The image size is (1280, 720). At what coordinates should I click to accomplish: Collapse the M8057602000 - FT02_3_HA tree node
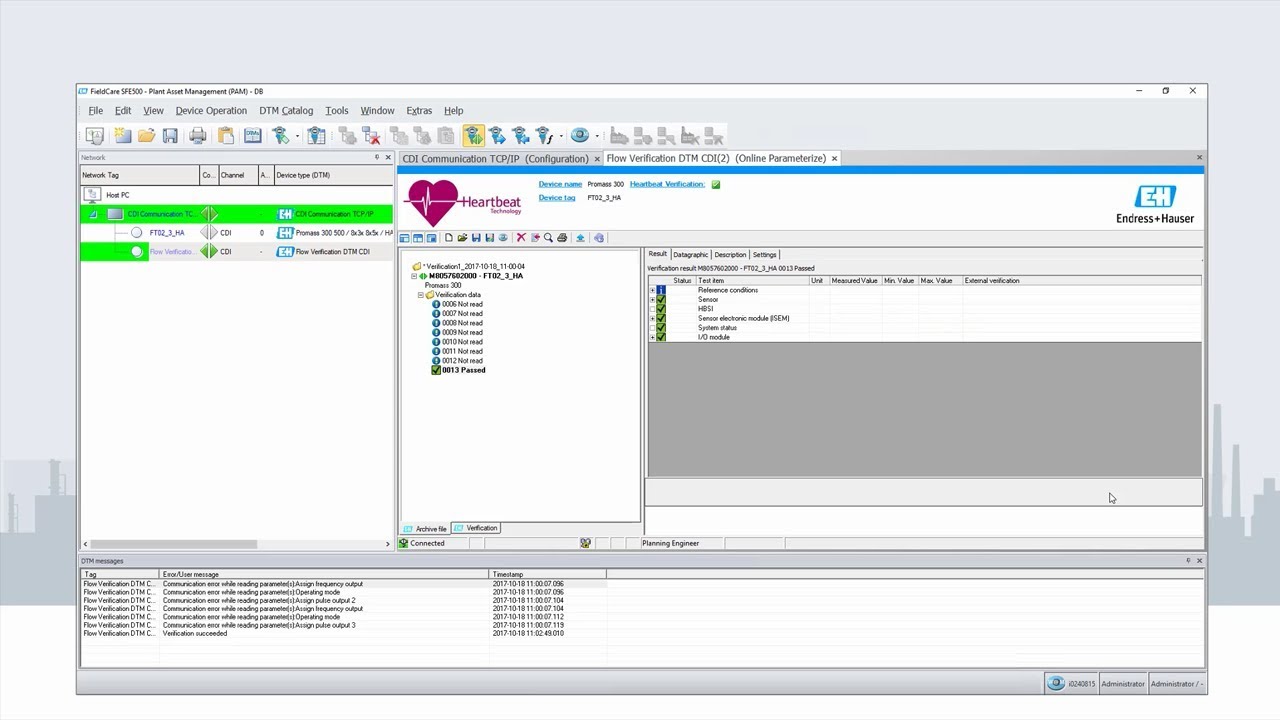click(414, 276)
